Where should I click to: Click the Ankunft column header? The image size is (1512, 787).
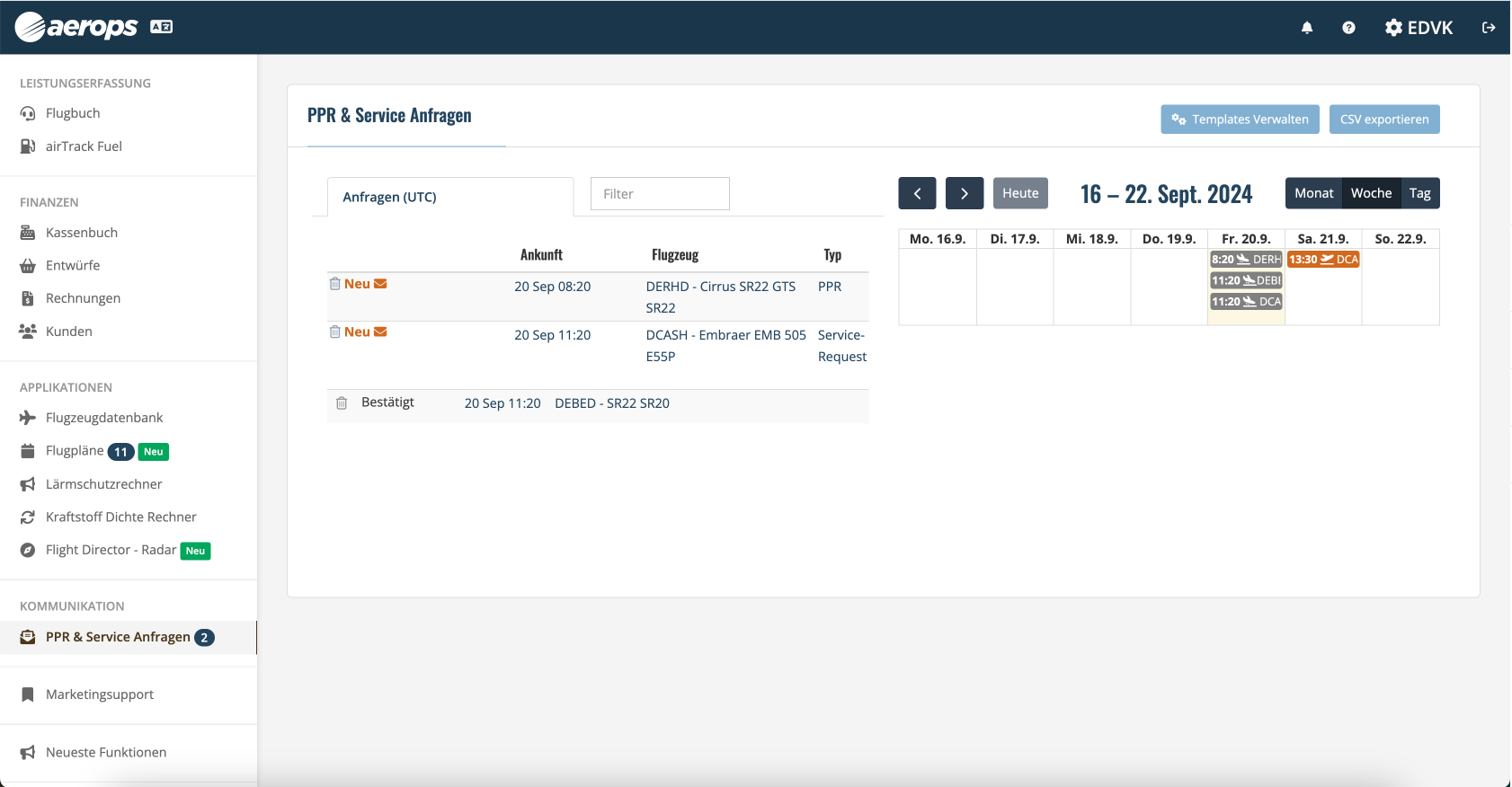point(541,255)
